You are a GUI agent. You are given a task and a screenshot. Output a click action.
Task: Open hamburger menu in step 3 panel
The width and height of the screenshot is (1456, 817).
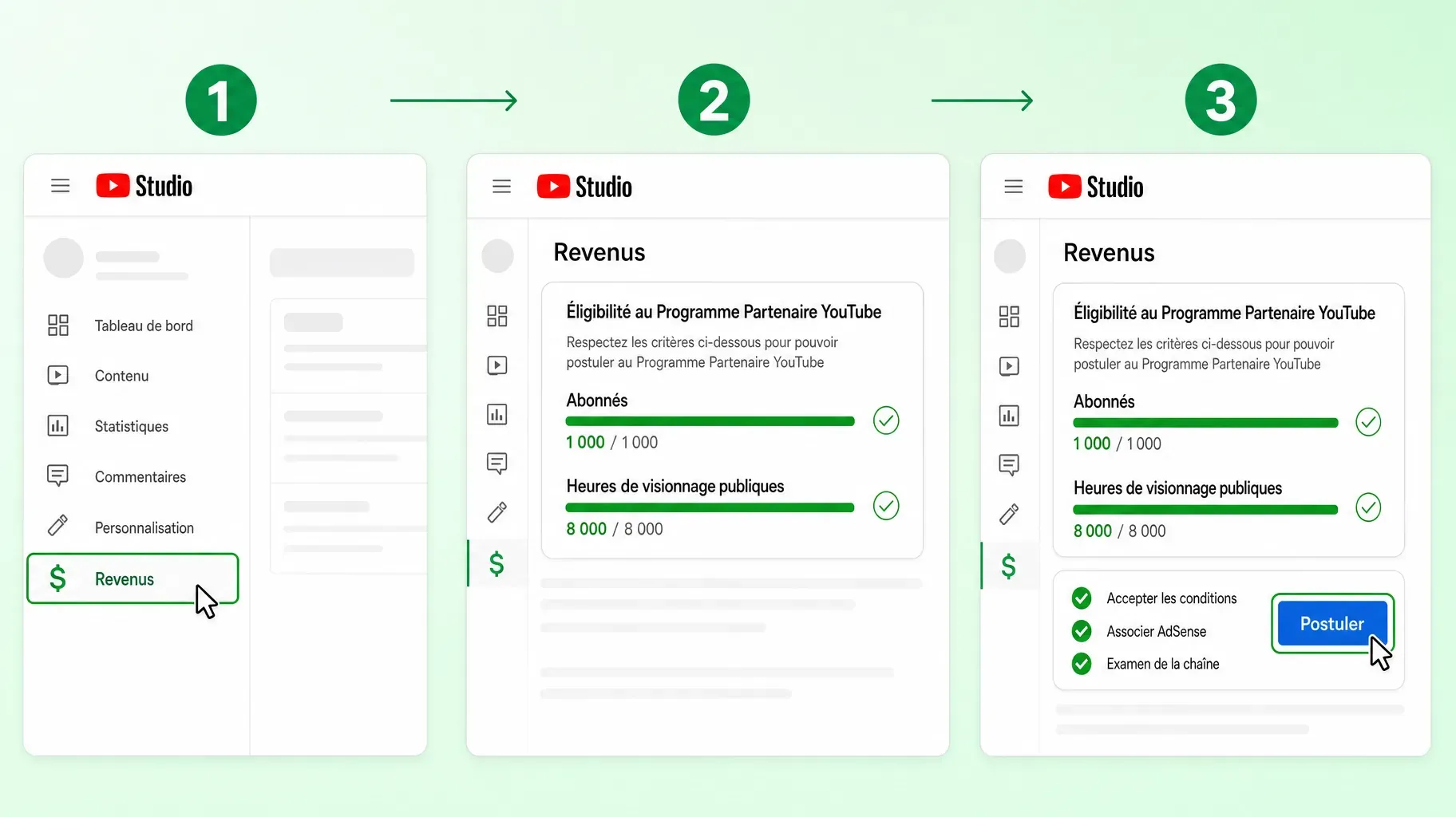click(1014, 187)
